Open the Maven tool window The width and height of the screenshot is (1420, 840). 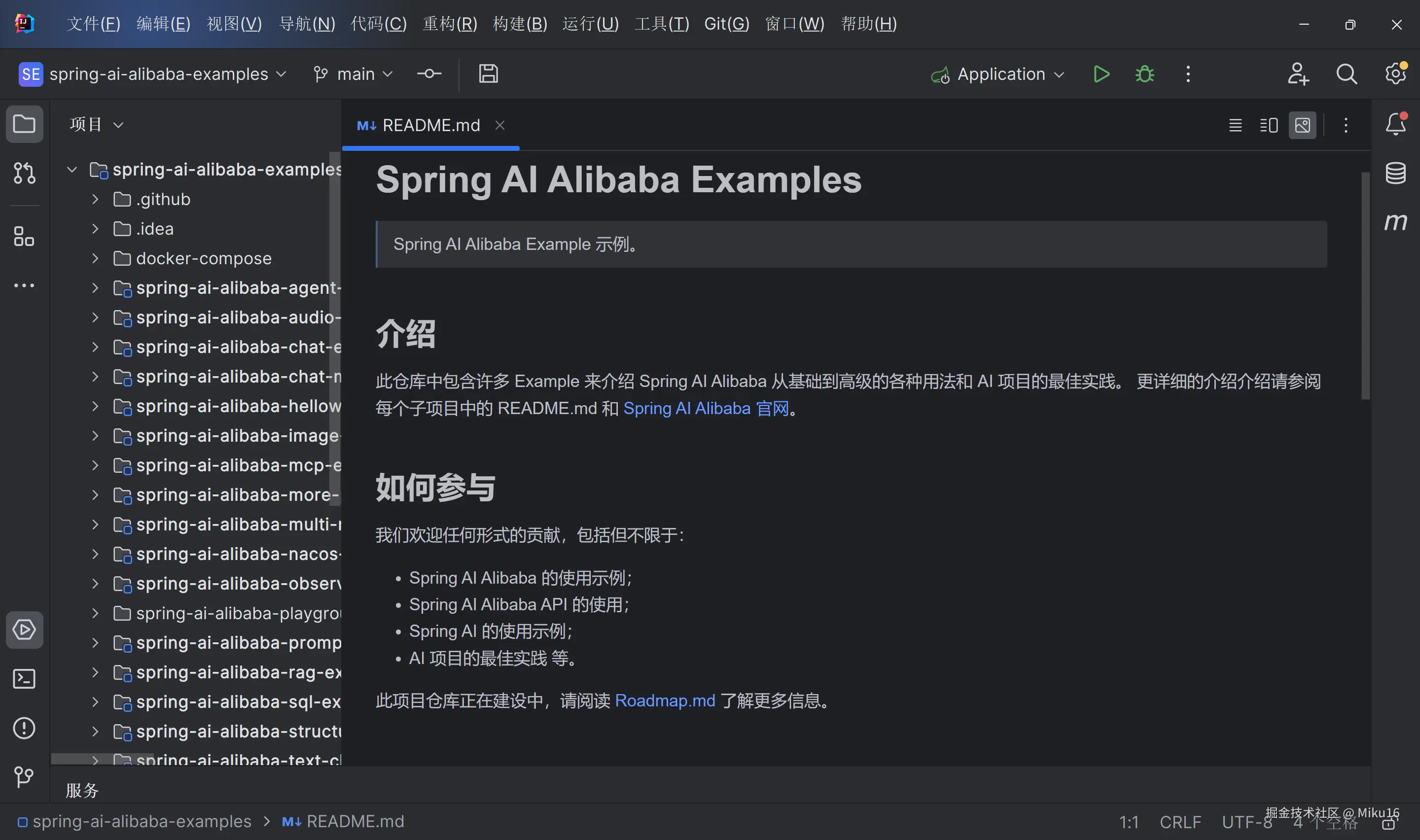(x=1395, y=222)
